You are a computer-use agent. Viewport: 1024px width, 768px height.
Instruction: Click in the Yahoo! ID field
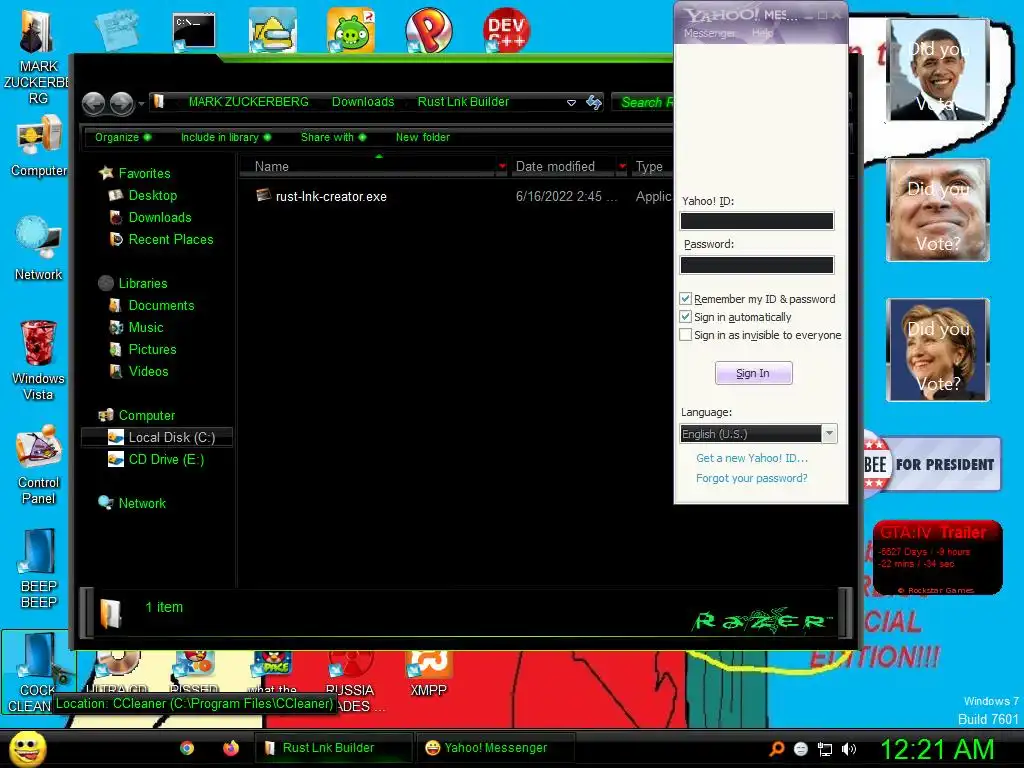[x=757, y=221]
